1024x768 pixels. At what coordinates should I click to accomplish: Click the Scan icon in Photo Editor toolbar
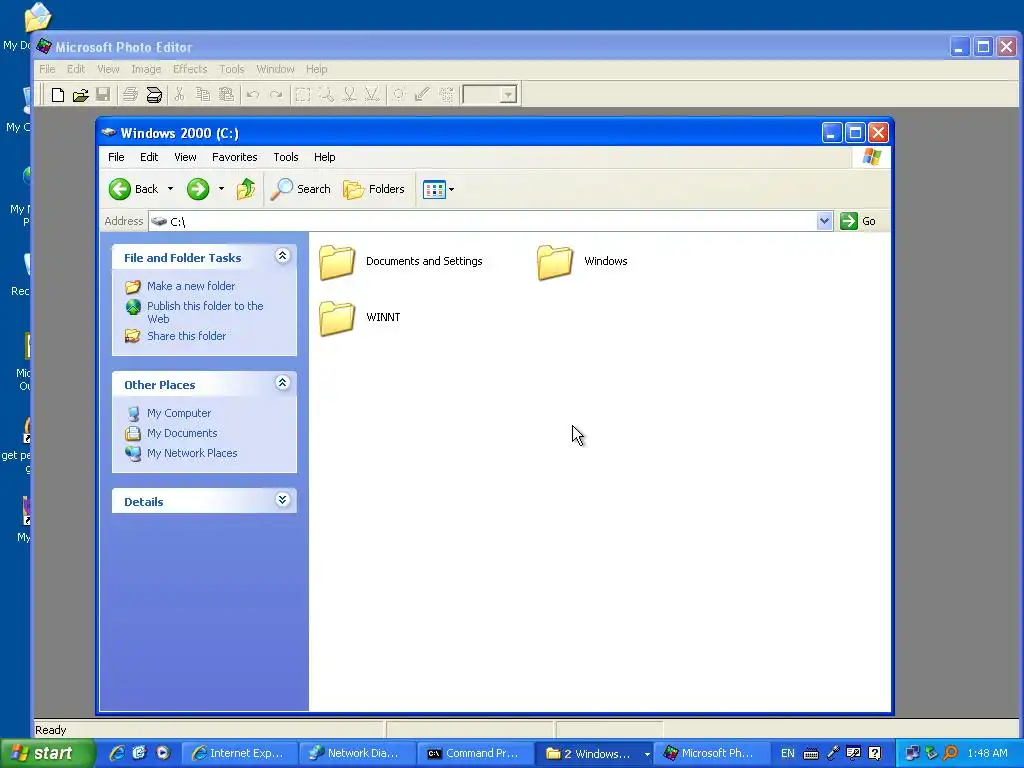tap(154, 95)
